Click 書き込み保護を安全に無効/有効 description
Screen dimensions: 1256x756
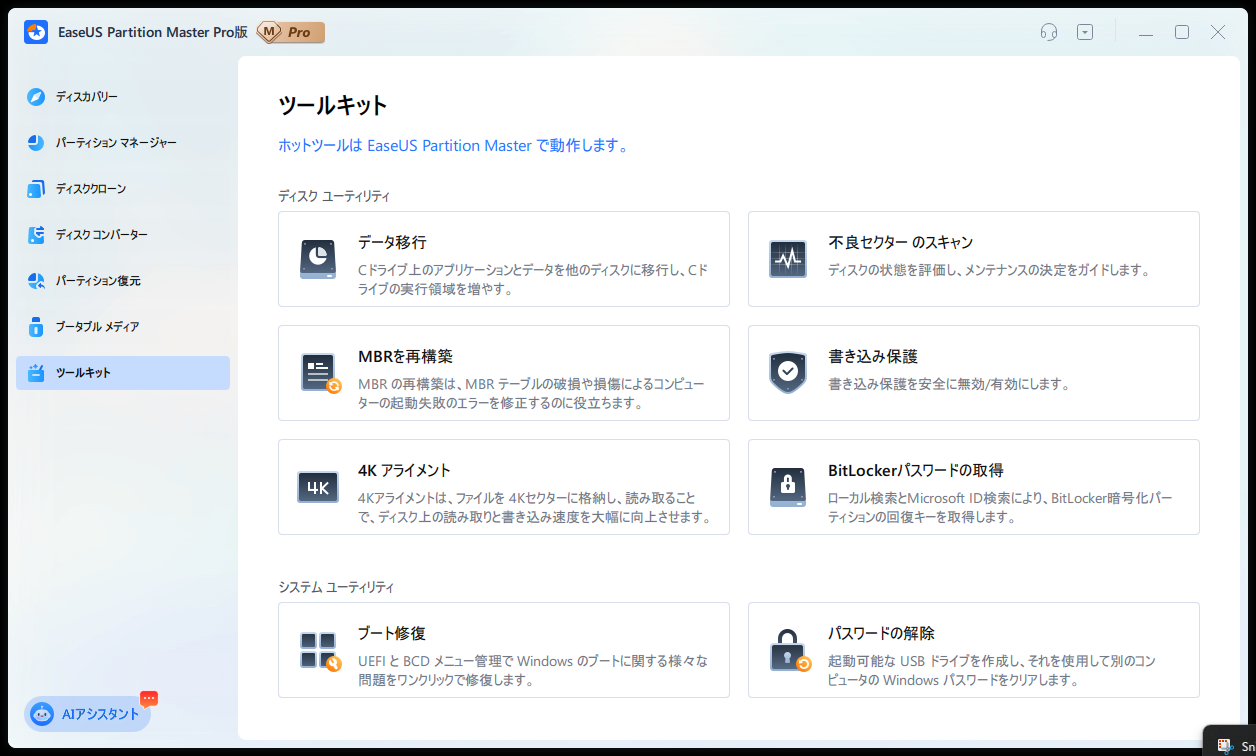(949, 384)
